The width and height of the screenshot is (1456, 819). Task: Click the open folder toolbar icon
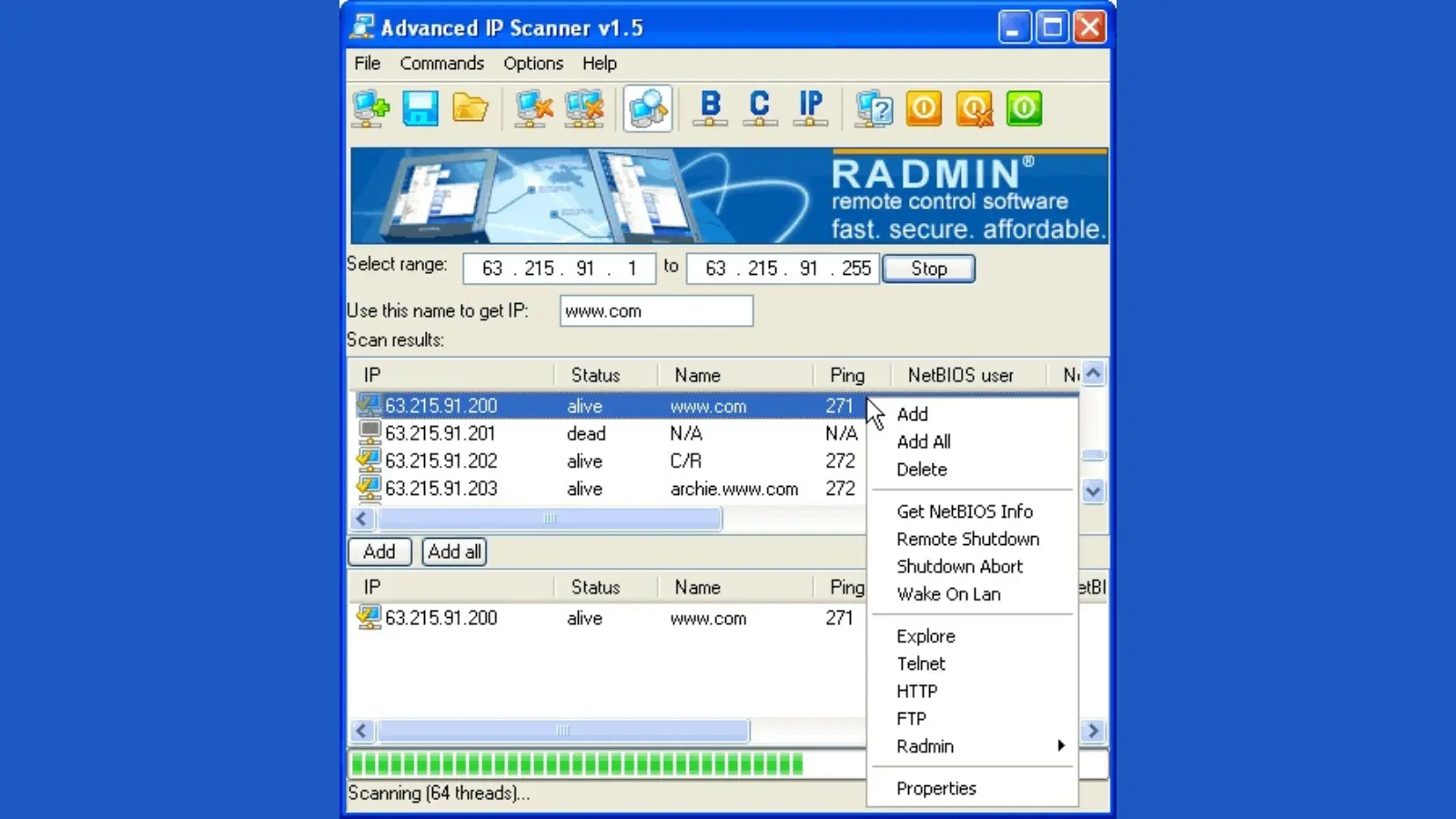point(470,108)
